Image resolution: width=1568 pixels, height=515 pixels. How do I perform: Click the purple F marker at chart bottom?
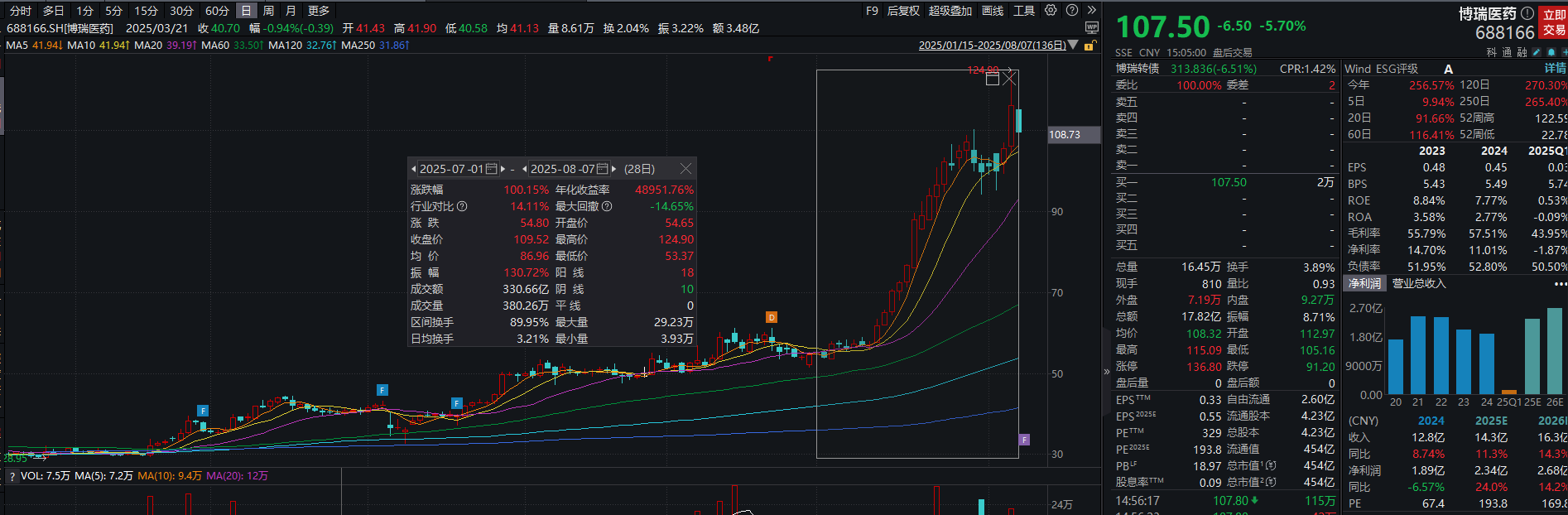click(1024, 440)
